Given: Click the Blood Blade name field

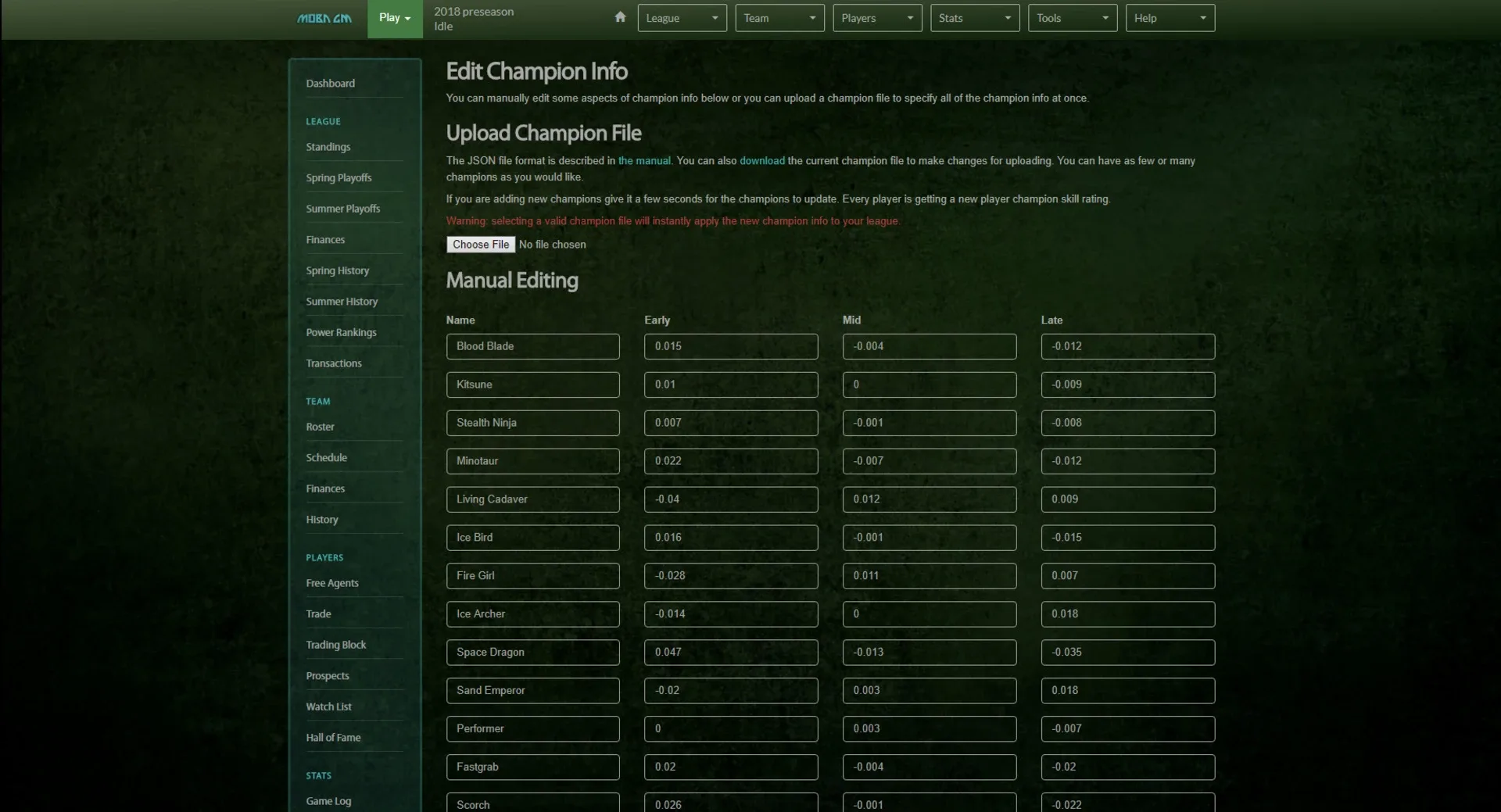Looking at the screenshot, I should point(532,346).
